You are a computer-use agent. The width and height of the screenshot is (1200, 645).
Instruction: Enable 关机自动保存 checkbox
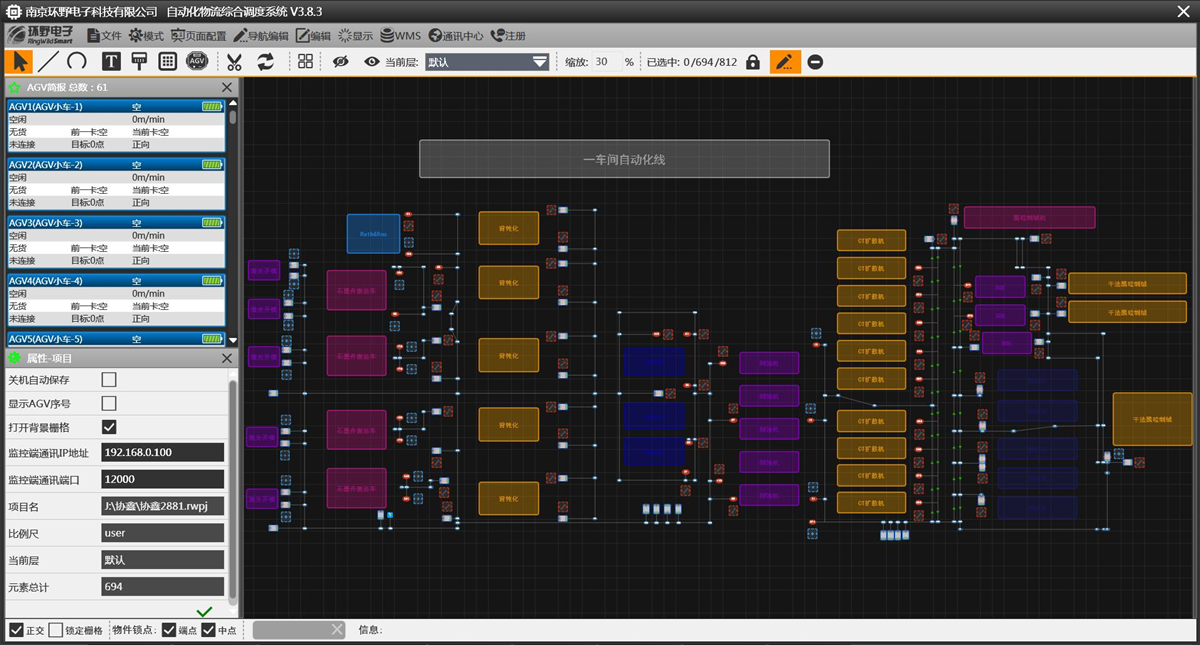(x=109, y=380)
